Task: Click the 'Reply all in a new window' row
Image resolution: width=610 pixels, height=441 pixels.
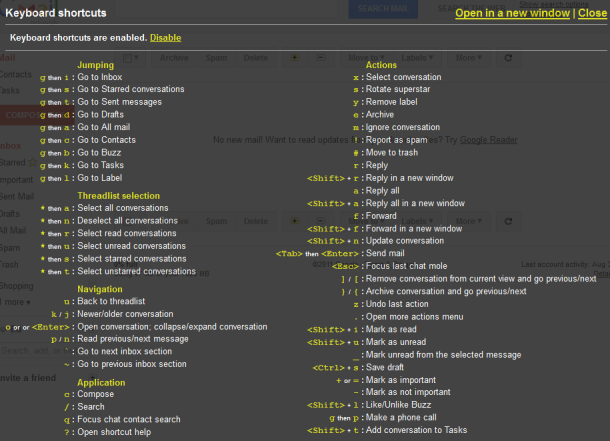Action: click(386, 203)
